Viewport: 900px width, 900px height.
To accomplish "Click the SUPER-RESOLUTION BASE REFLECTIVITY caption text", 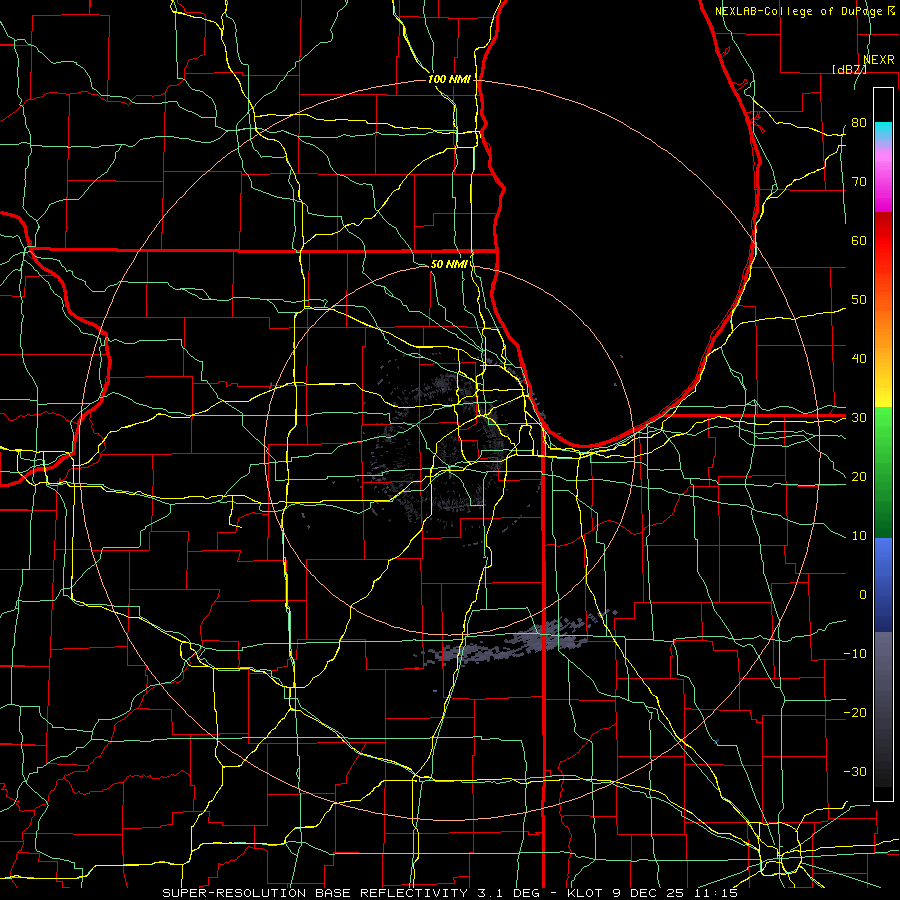I will (x=315, y=893).
